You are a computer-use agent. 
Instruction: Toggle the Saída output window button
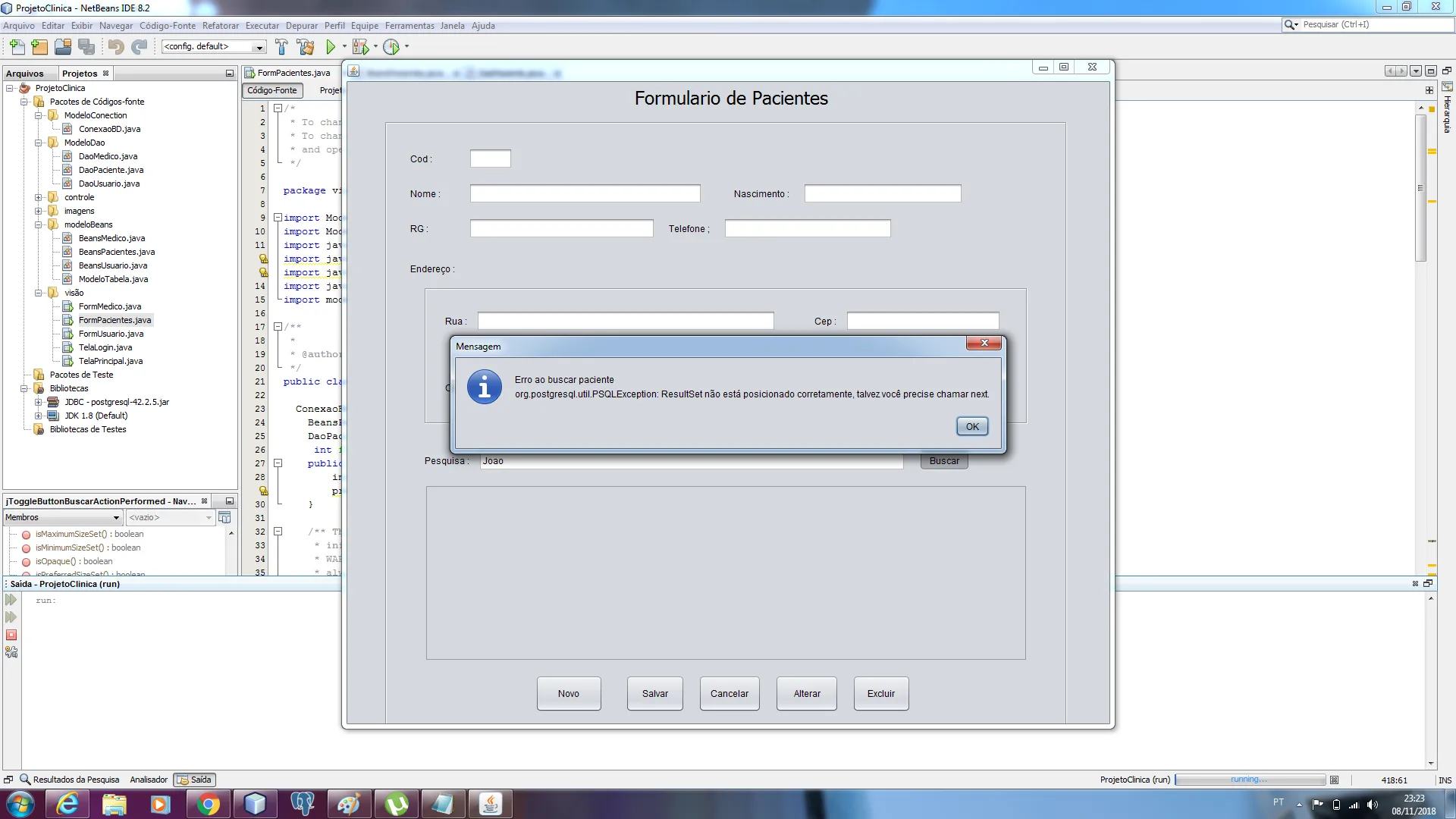[x=195, y=780]
